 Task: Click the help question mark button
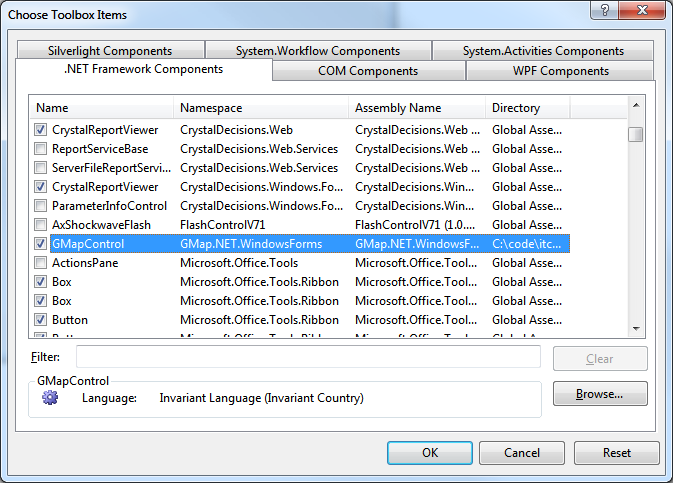click(604, 10)
